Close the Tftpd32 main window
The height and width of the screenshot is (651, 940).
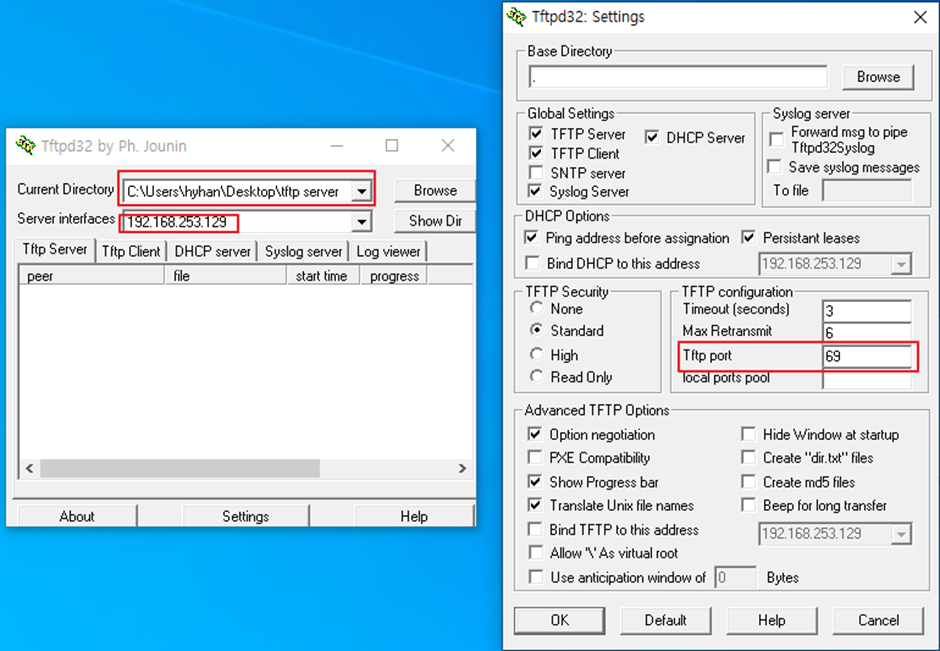click(448, 146)
